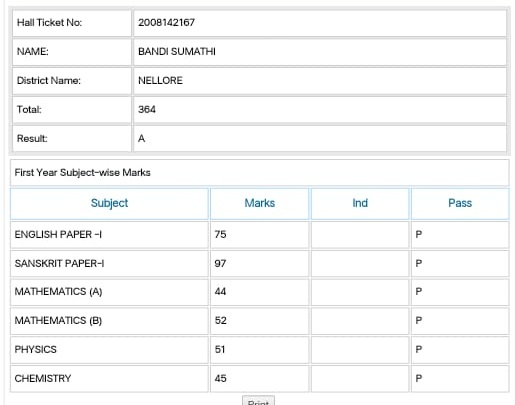
Task: Click the Chemistry marks value 45
Action: click(220, 379)
